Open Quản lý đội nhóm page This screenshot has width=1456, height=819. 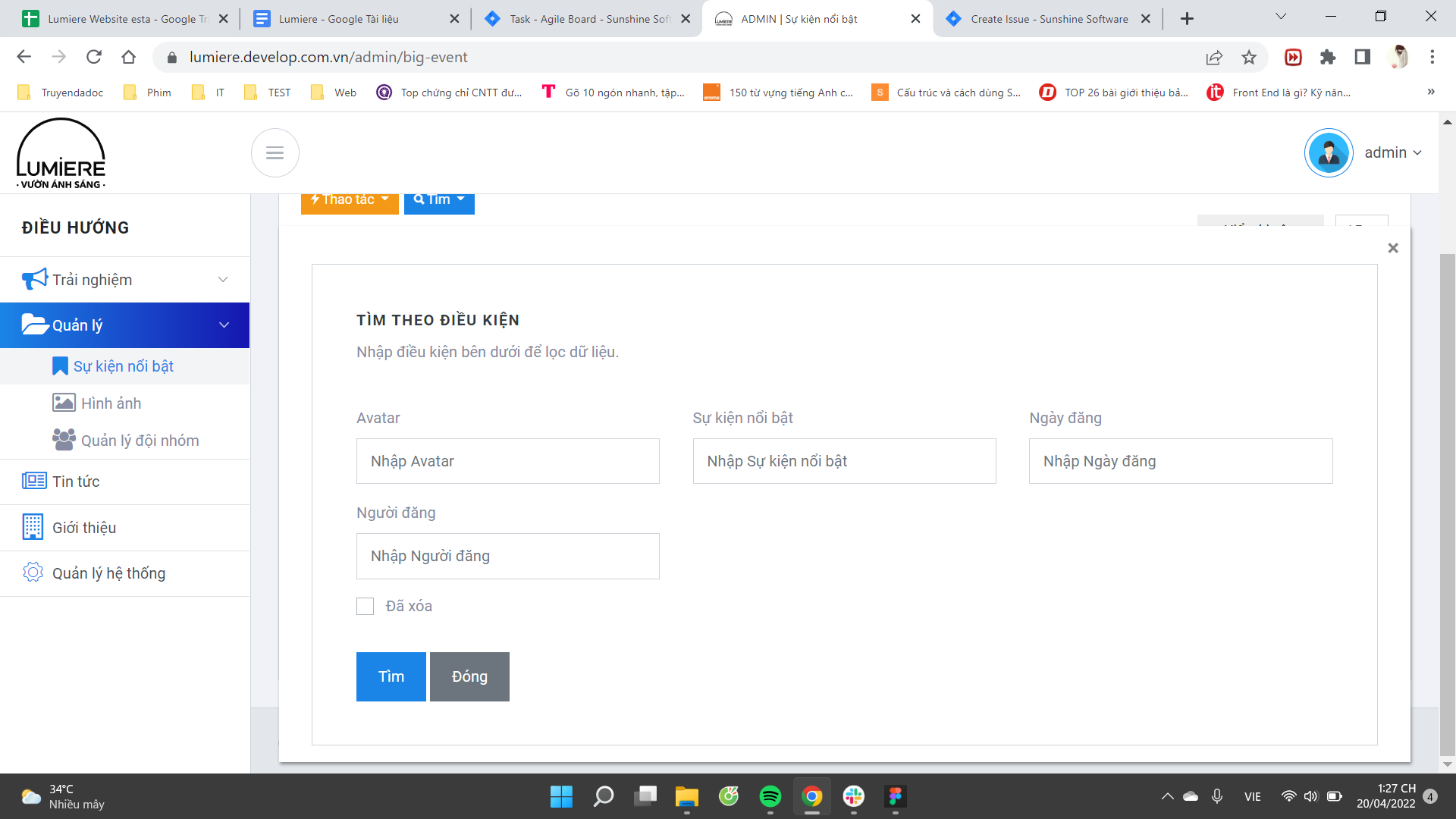[x=140, y=441]
